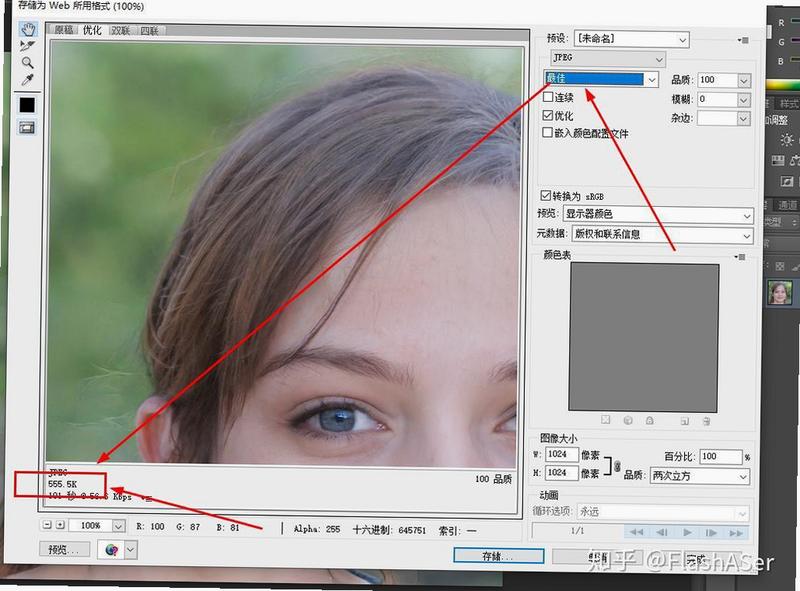Uncheck the 优化 checkbox
The width and height of the screenshot is (800, 591).
point(548,115)
